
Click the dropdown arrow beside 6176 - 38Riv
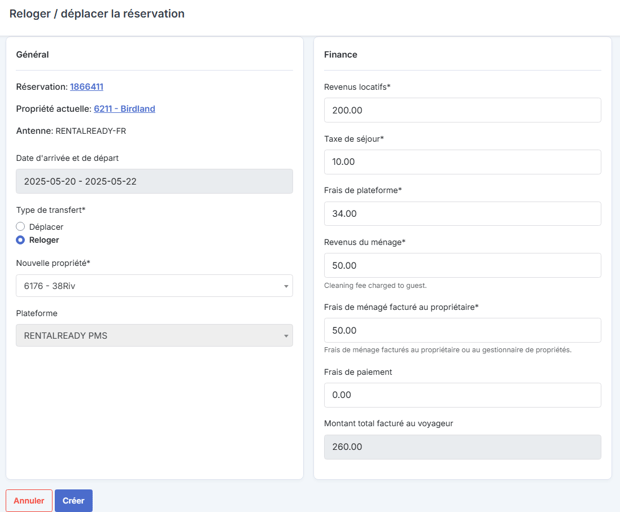coord(286,286)
